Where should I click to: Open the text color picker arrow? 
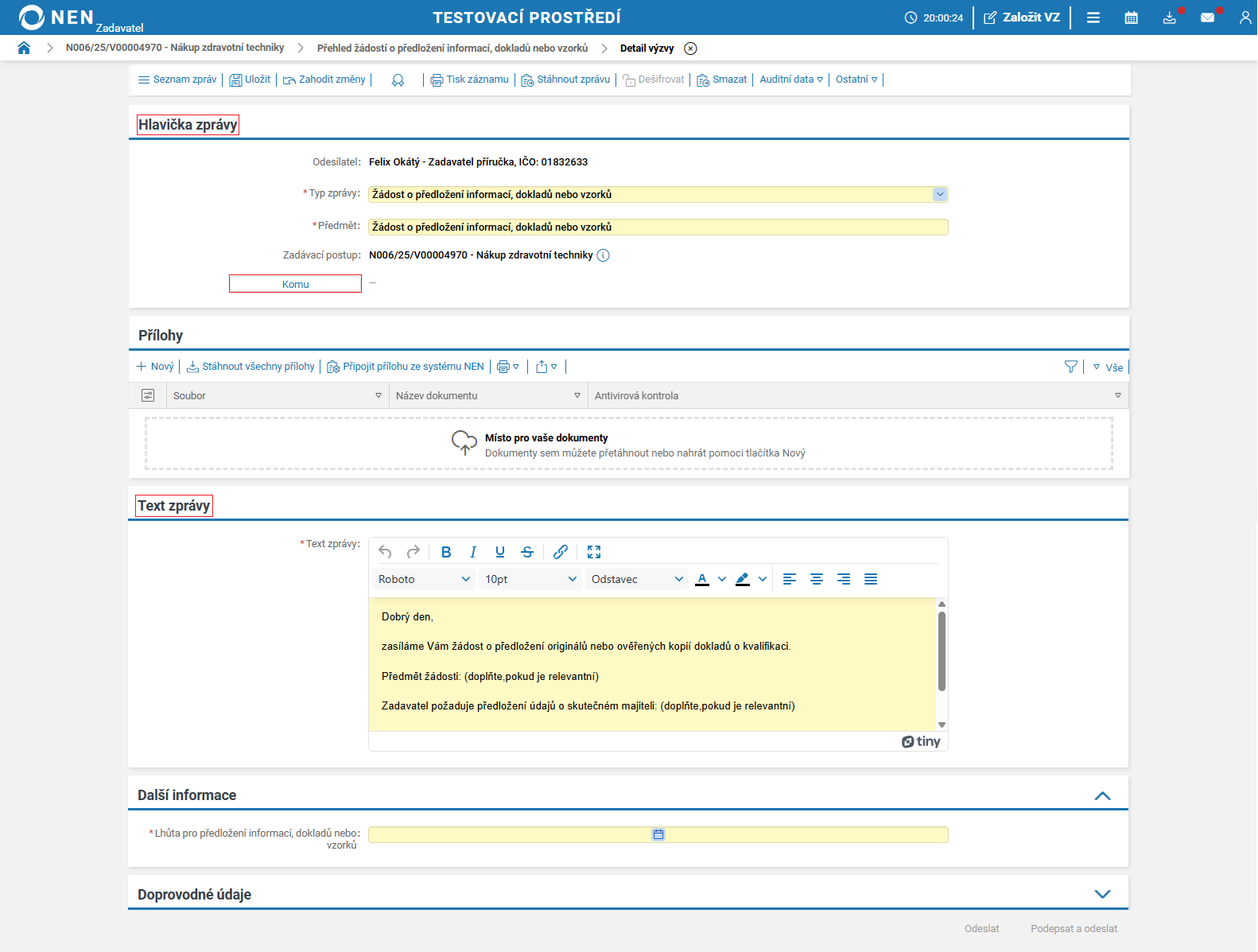[722, 579]
